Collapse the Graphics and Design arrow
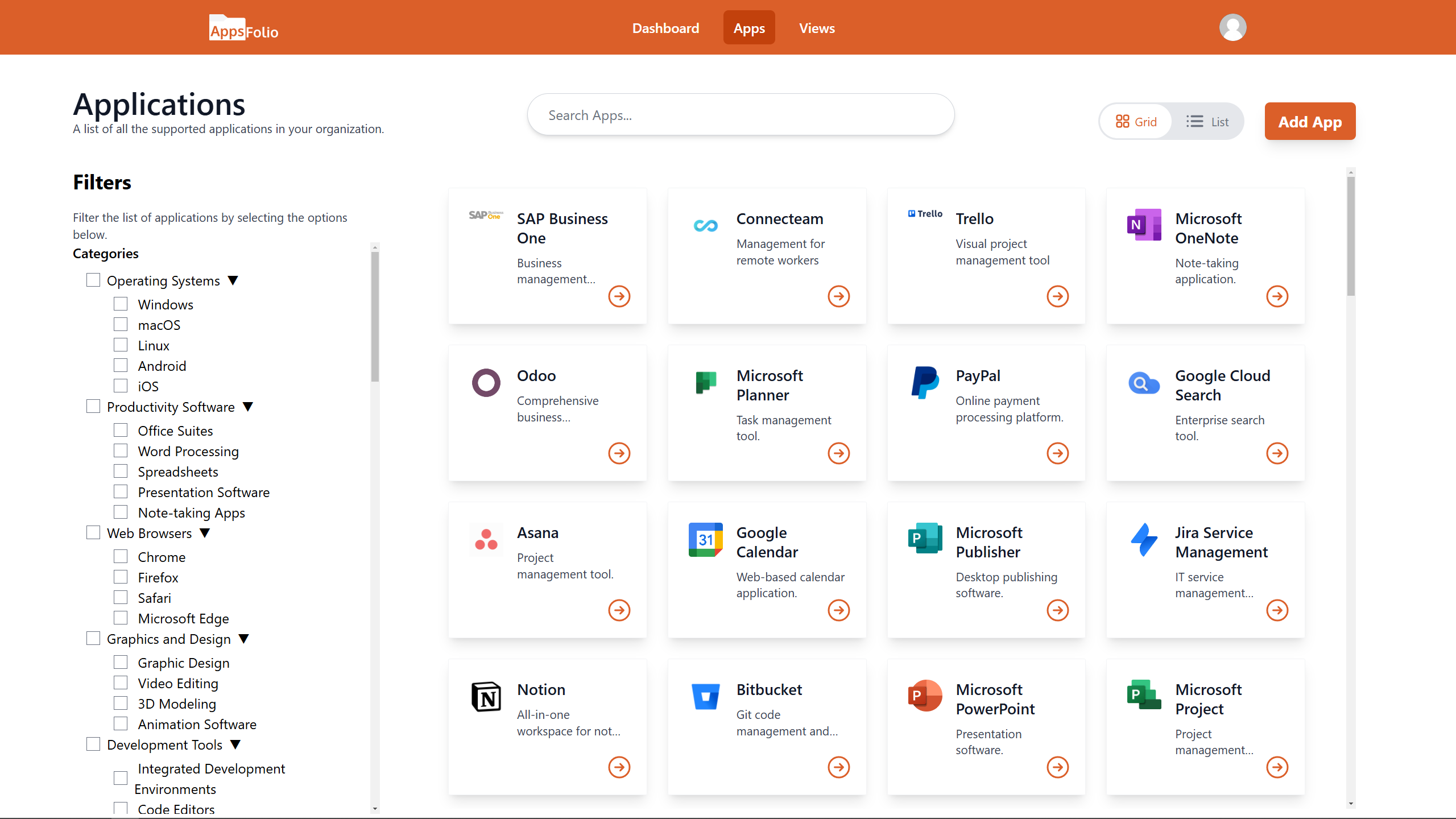 click(x=243, y=639)
